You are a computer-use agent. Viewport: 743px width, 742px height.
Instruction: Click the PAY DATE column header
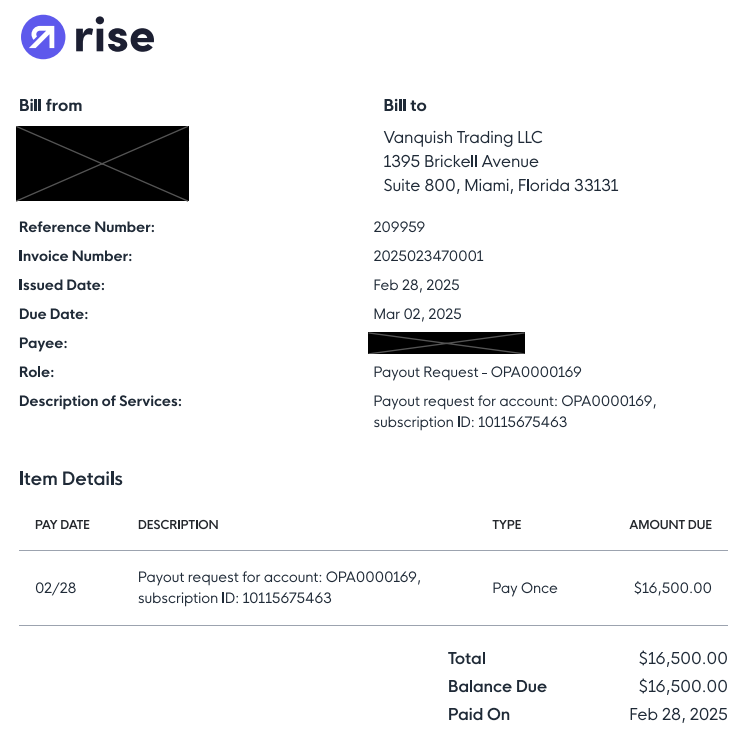(61, 524)
